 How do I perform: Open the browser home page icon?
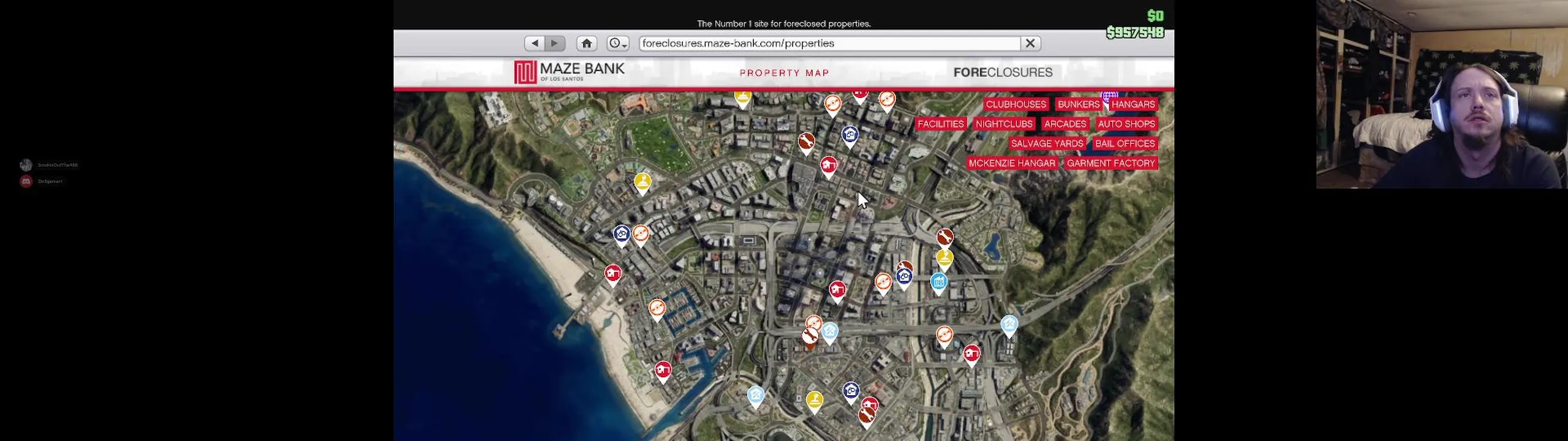pos(587,43)
